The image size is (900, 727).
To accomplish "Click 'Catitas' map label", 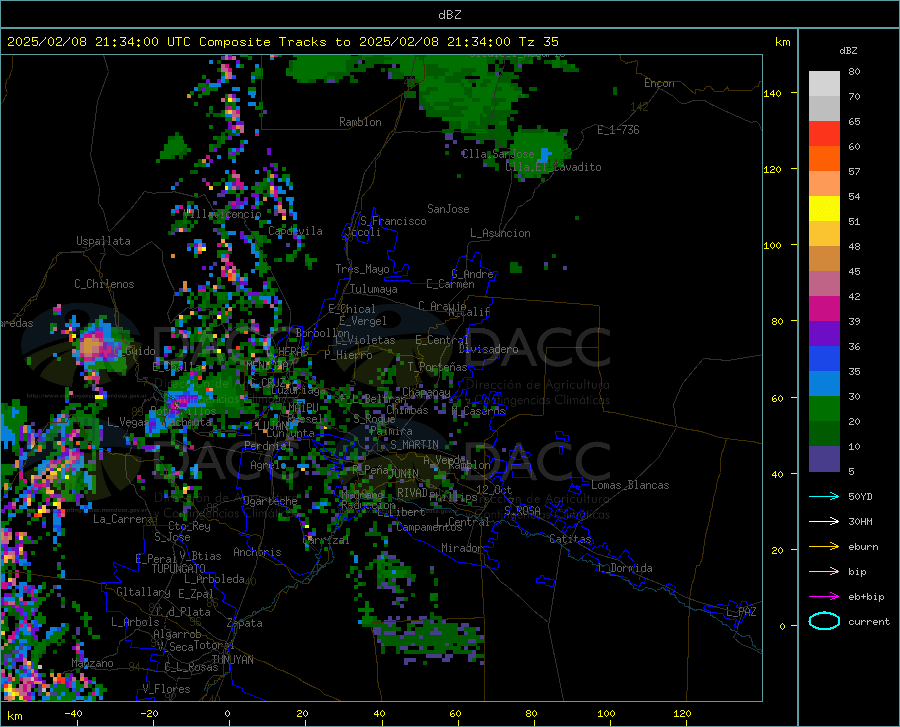I will (571, 539).
